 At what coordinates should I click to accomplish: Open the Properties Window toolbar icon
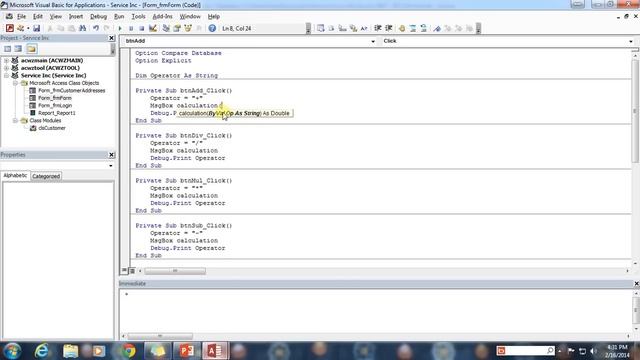click(177, 28)
